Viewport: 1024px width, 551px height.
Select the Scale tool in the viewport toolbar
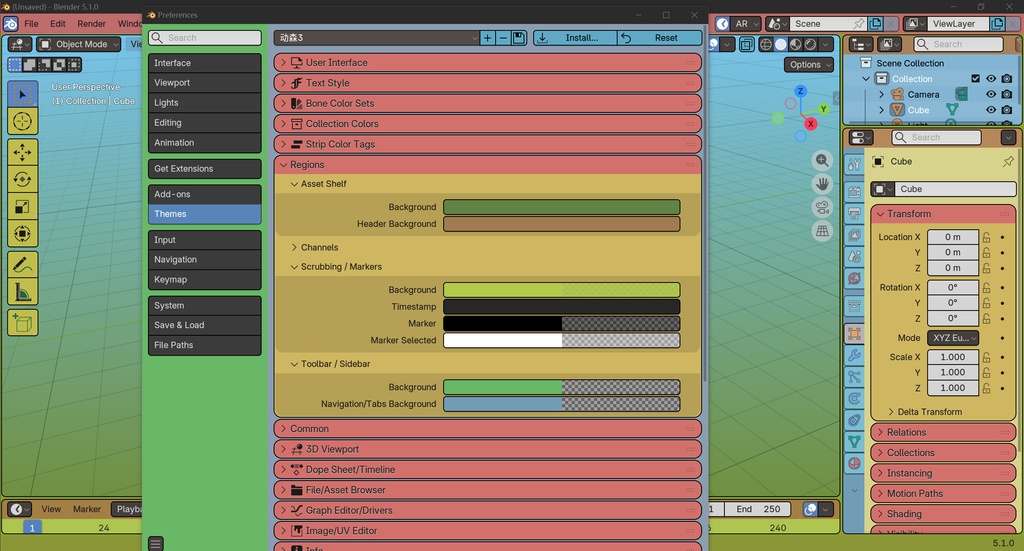[22, 207]
